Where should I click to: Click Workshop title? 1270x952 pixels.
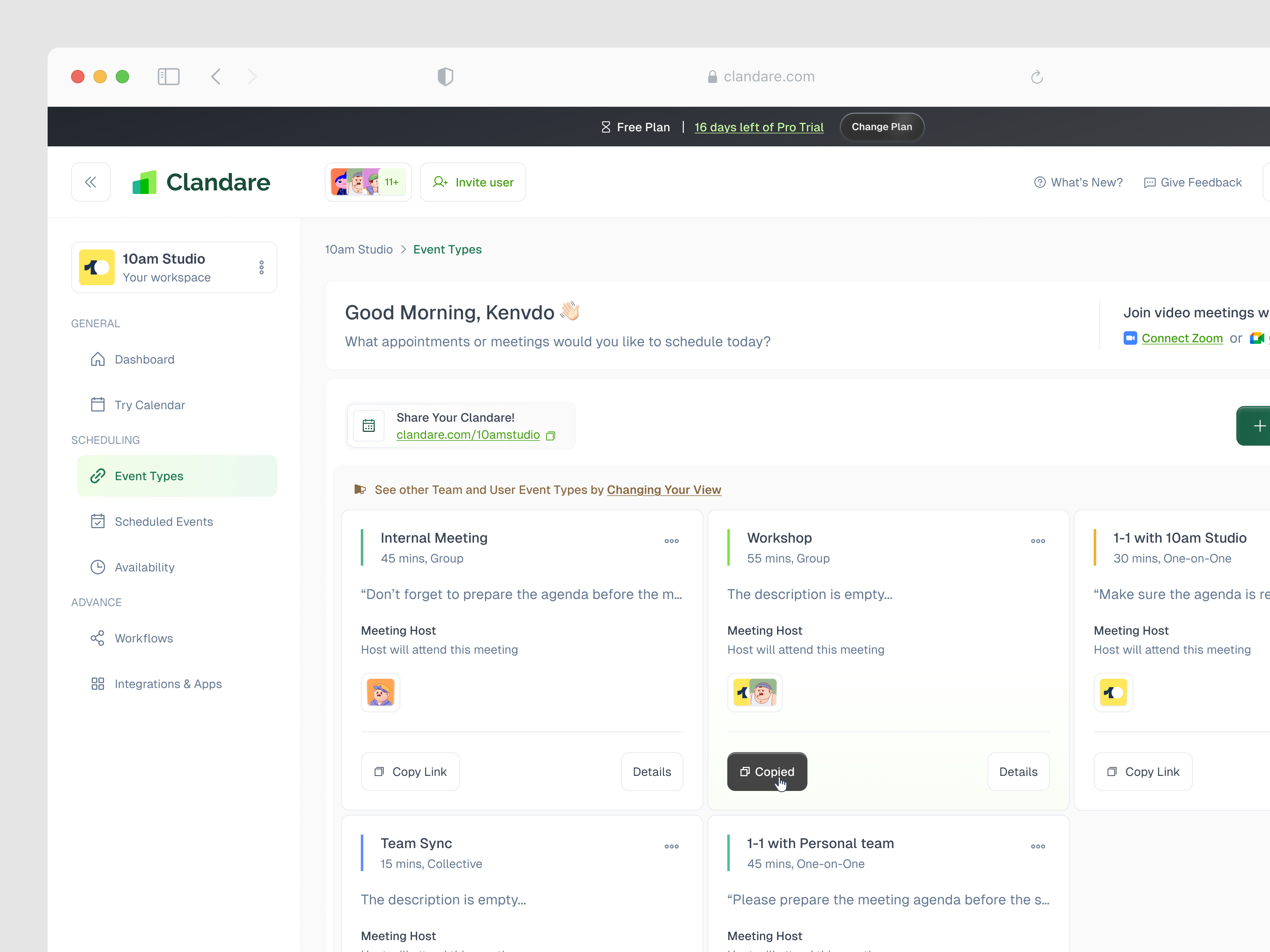(x=780, y=538)
